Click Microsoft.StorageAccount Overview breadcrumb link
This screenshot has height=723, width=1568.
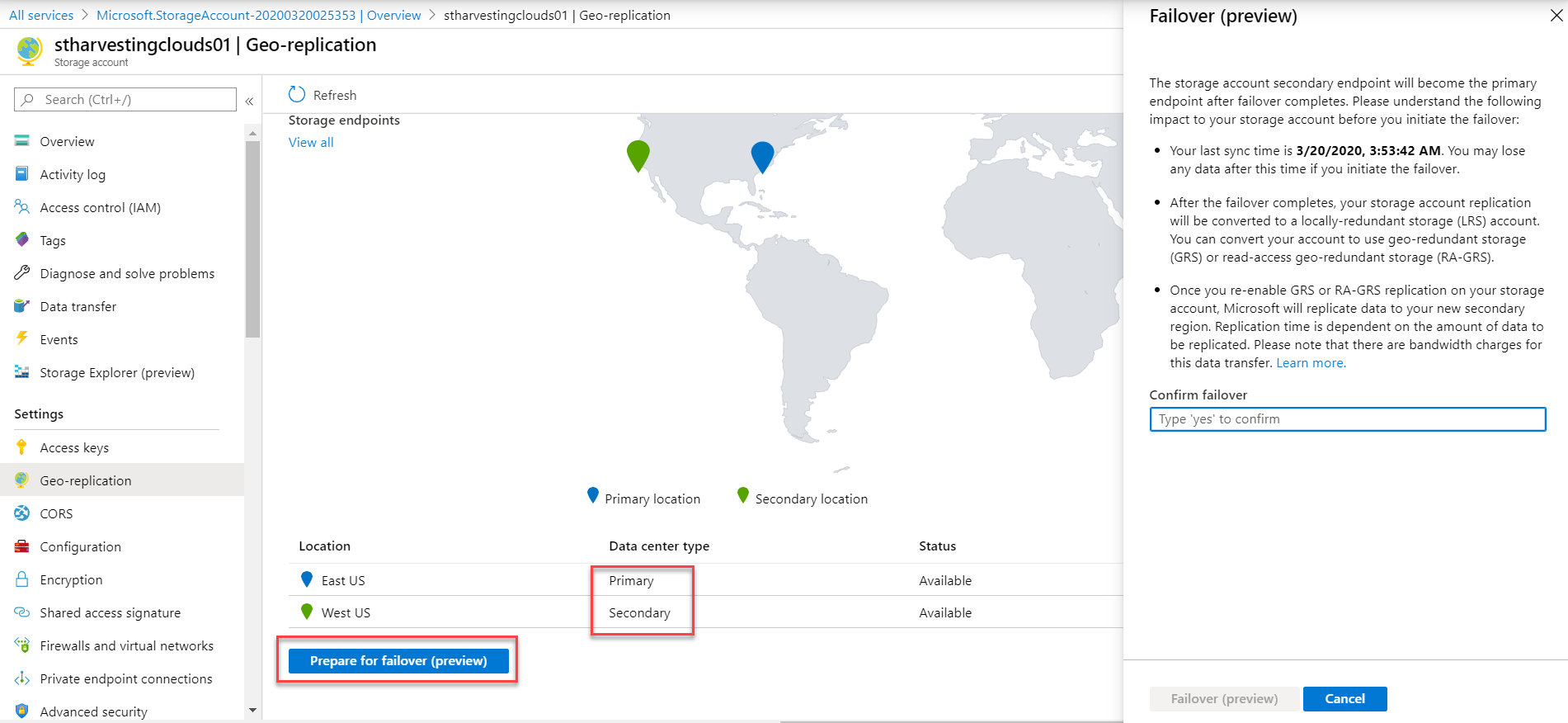click(259, 15)
